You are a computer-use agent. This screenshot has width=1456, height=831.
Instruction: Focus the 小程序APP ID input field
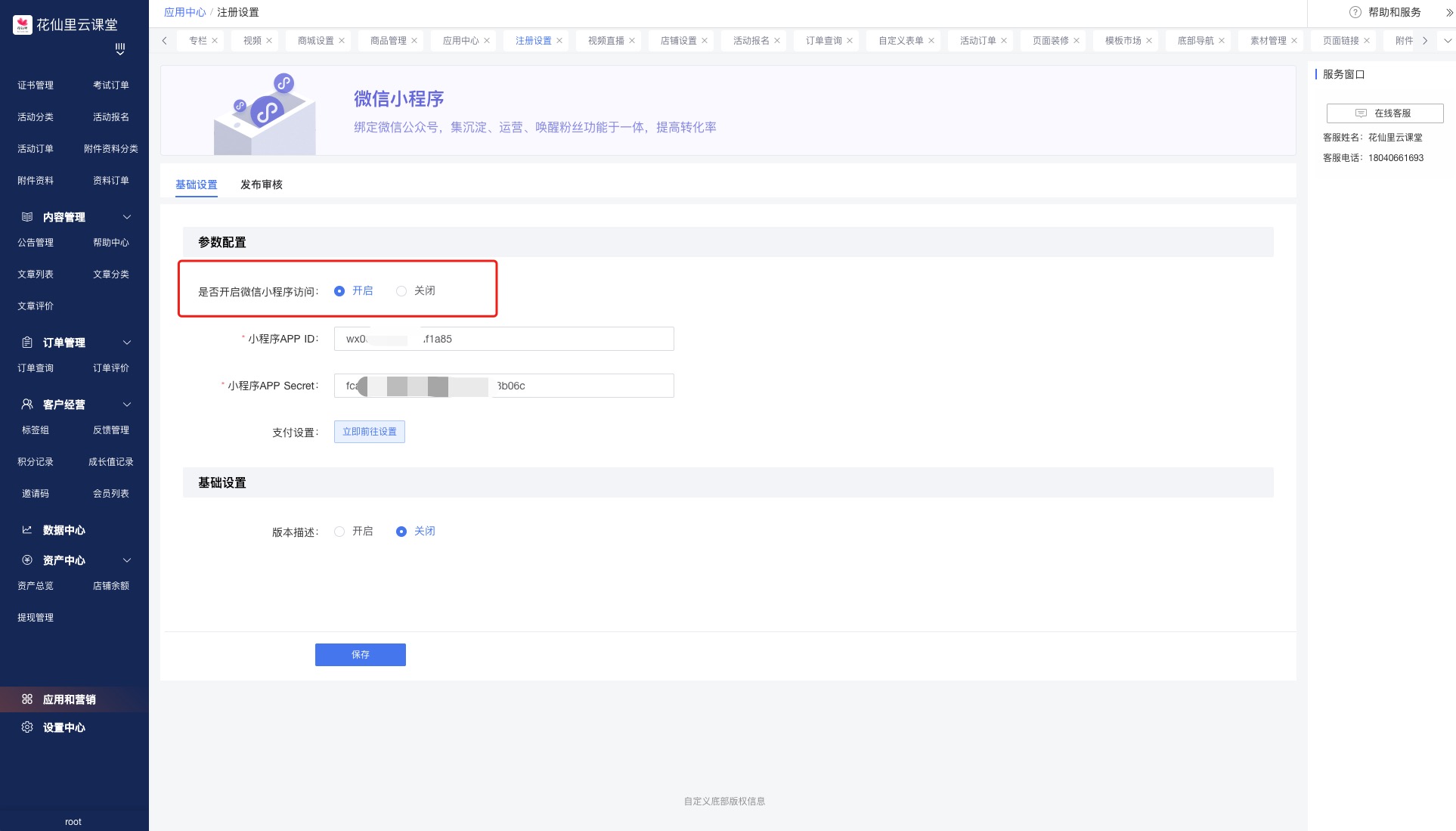[x=504, y=339]
